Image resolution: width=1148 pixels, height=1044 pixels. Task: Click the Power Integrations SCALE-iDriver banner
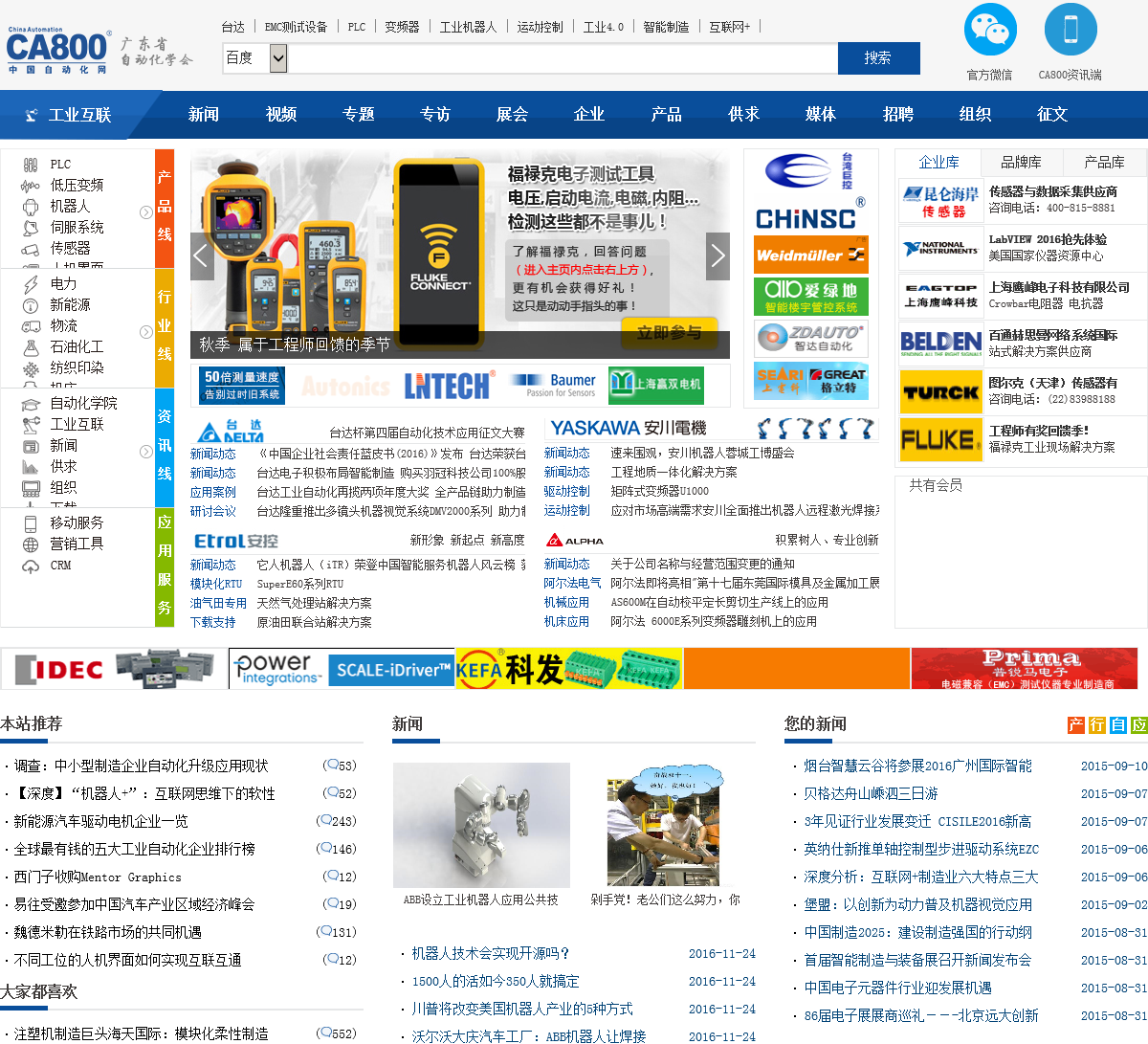point(342,669)
